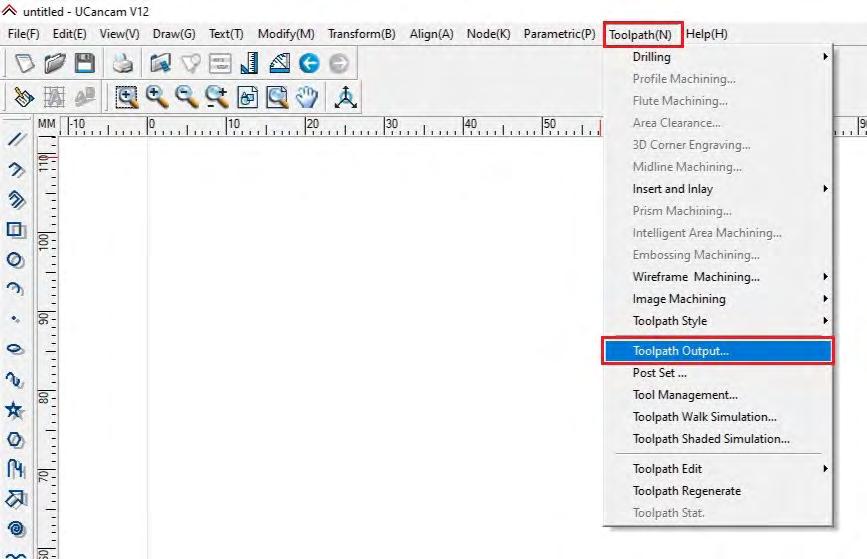Click the paint bucket fill icon

pyautogui.click(x=23, y=97)
